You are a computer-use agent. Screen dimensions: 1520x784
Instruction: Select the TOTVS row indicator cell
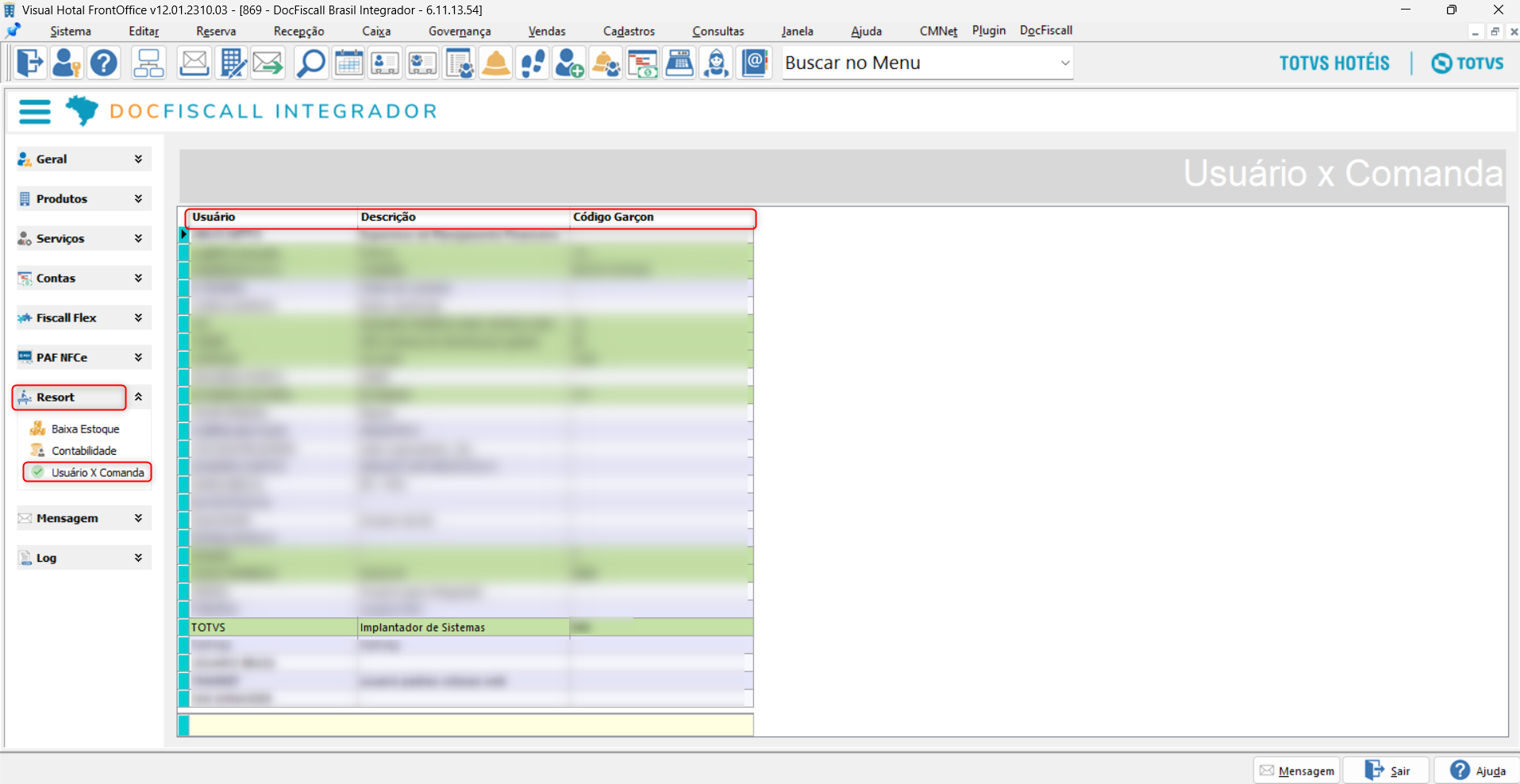coord(184,627)
